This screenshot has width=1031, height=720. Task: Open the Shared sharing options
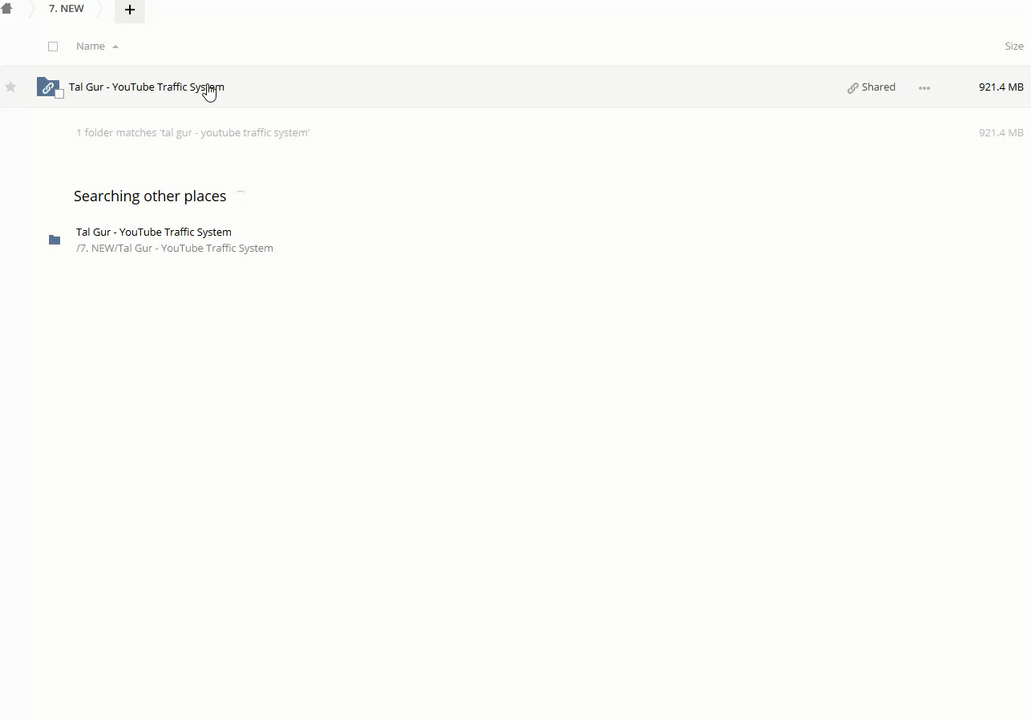871,87
